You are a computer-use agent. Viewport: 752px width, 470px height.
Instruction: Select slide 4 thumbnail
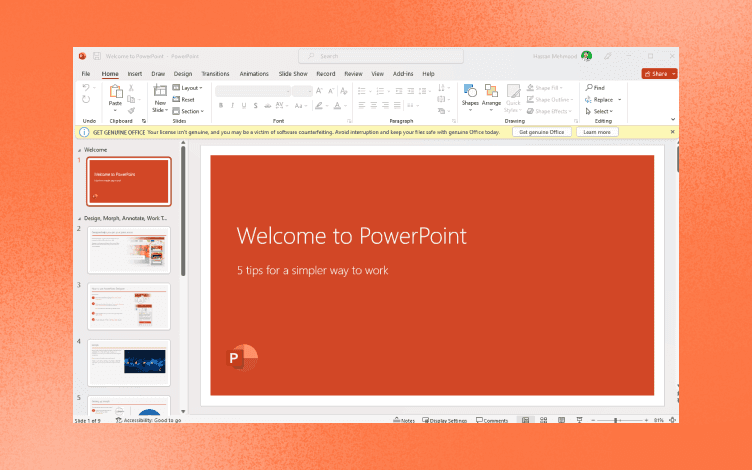pos(129,363)
